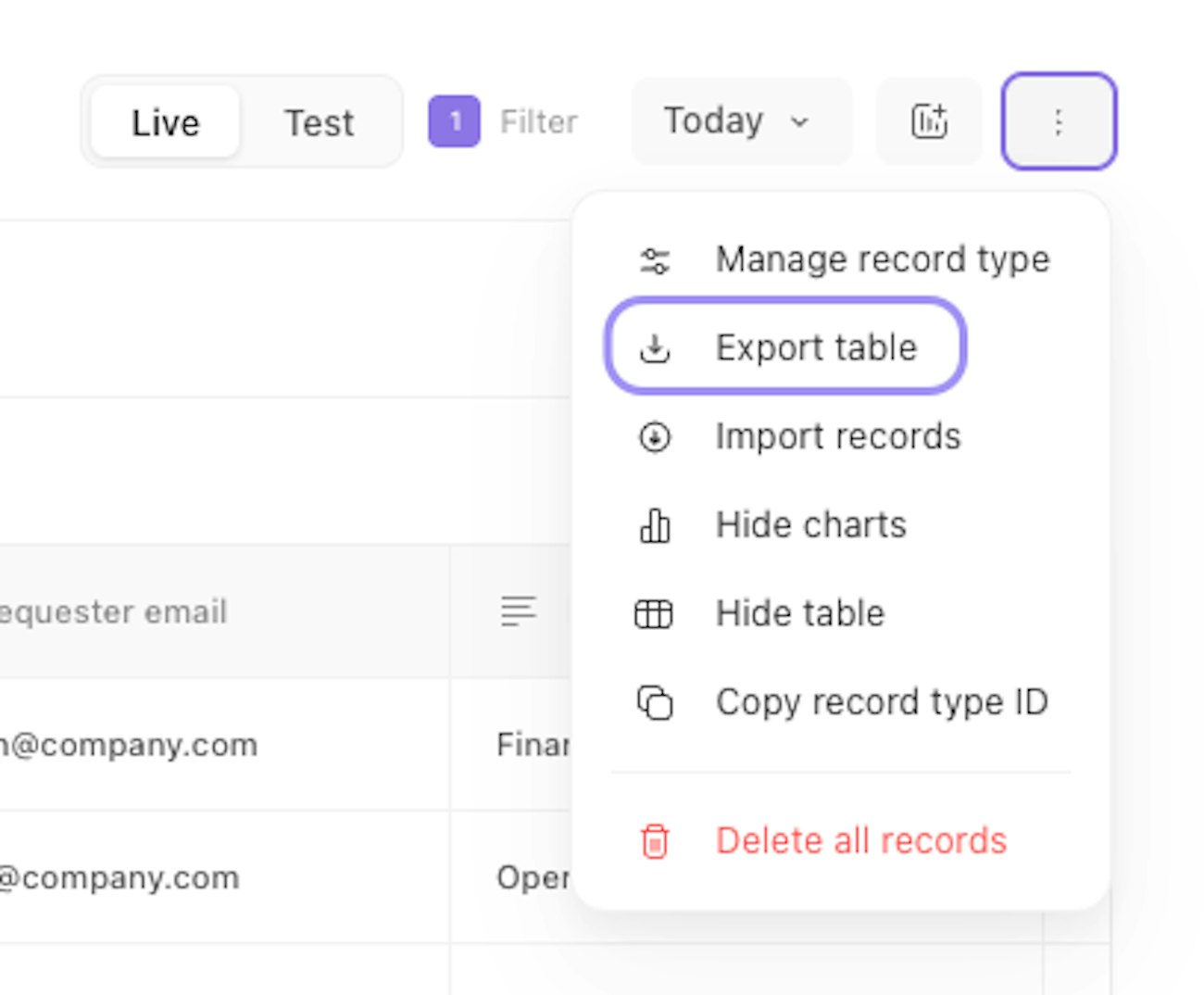The image size is (1204, 995).
Task: Click the Requester email column header
Action: pyautogui.click(x=113, y=611)
